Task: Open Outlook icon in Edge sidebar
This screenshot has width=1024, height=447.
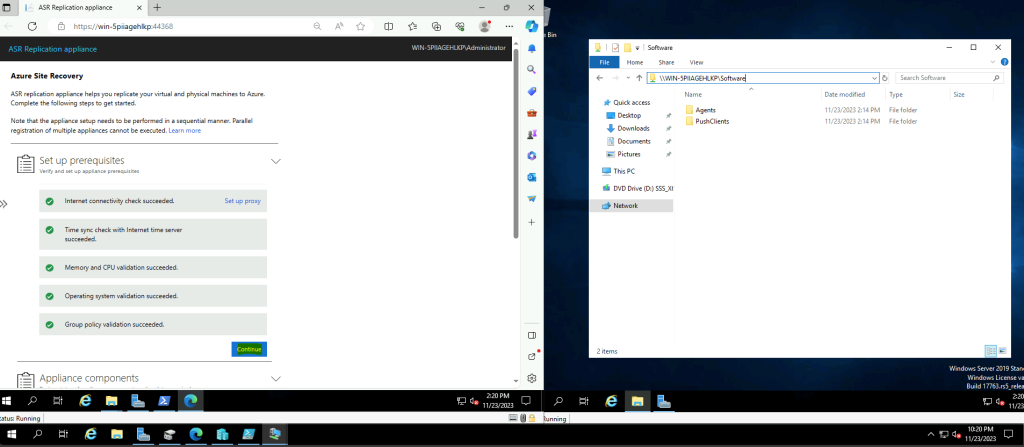Action: [x=532, y=177]
